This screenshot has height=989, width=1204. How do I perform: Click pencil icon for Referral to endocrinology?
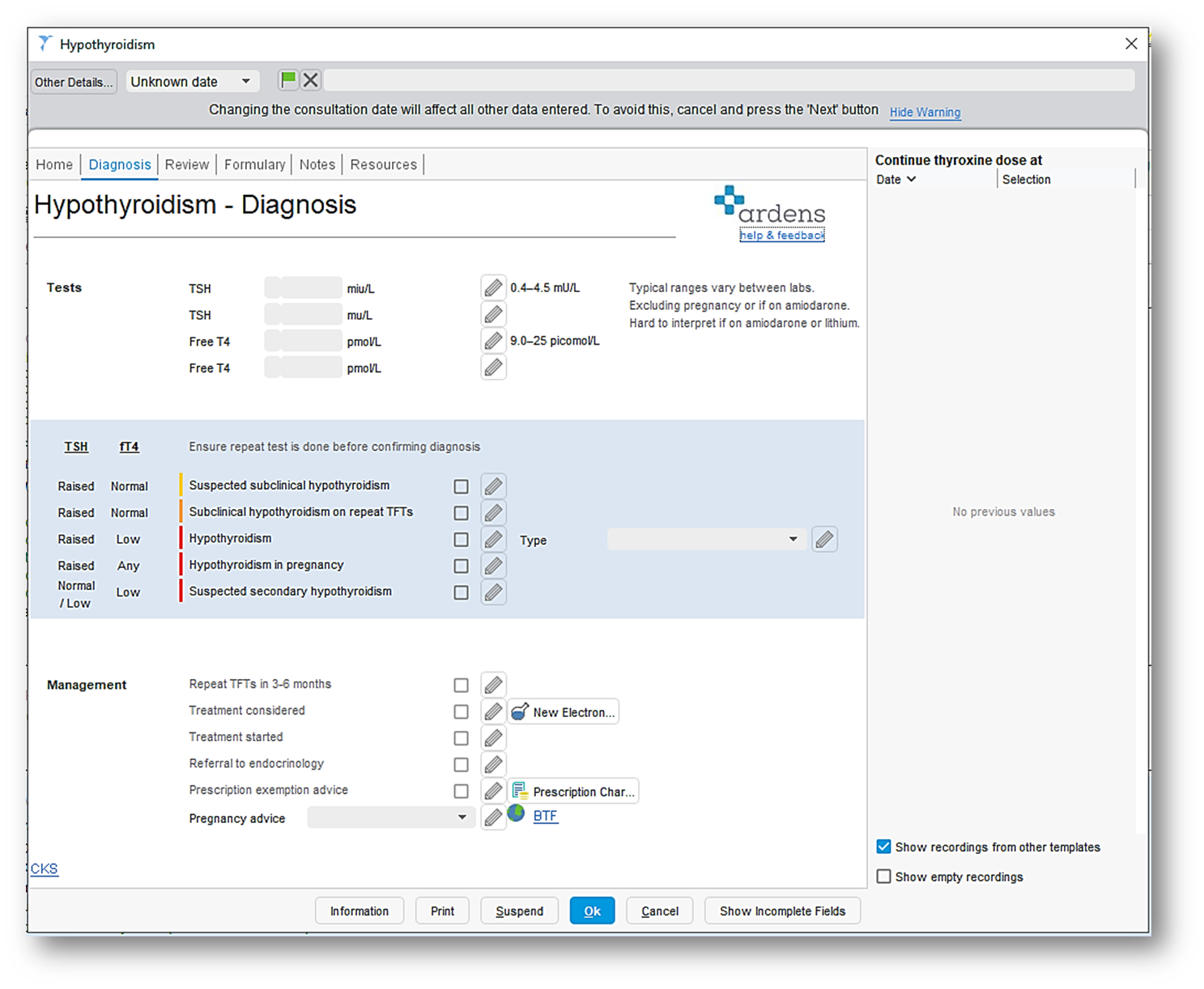tap(493, 764)
